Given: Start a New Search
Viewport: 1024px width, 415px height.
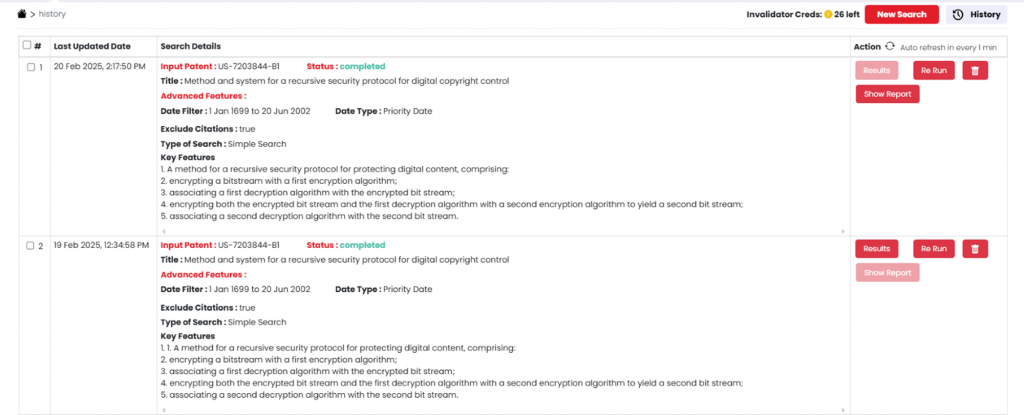Looking at the screenshot, I should [902, 14].
